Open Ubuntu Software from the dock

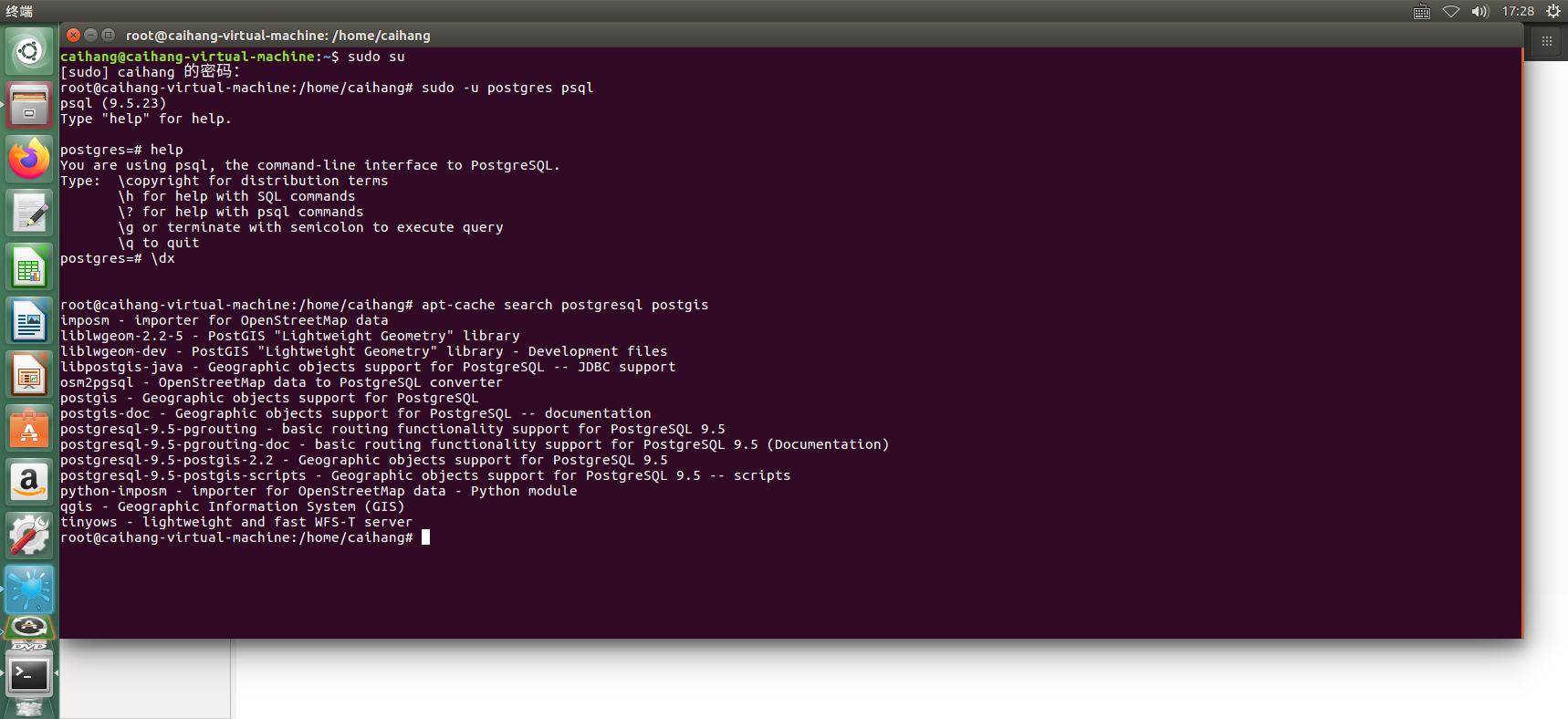(x=29, y=428)
